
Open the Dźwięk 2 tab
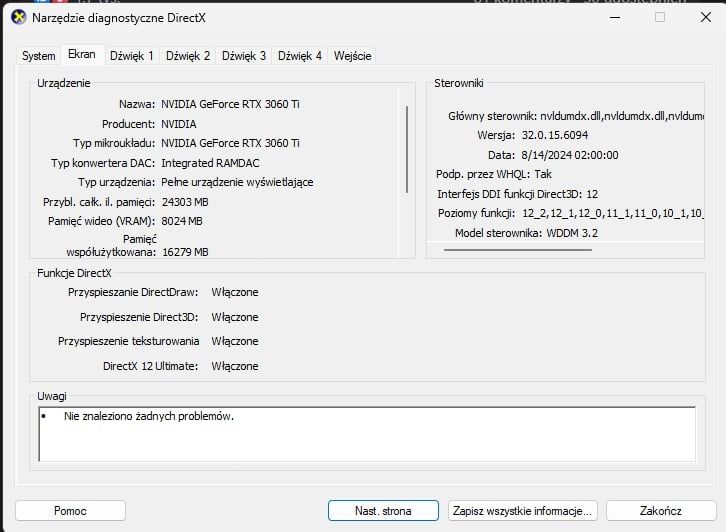click(x=188, y=56)
